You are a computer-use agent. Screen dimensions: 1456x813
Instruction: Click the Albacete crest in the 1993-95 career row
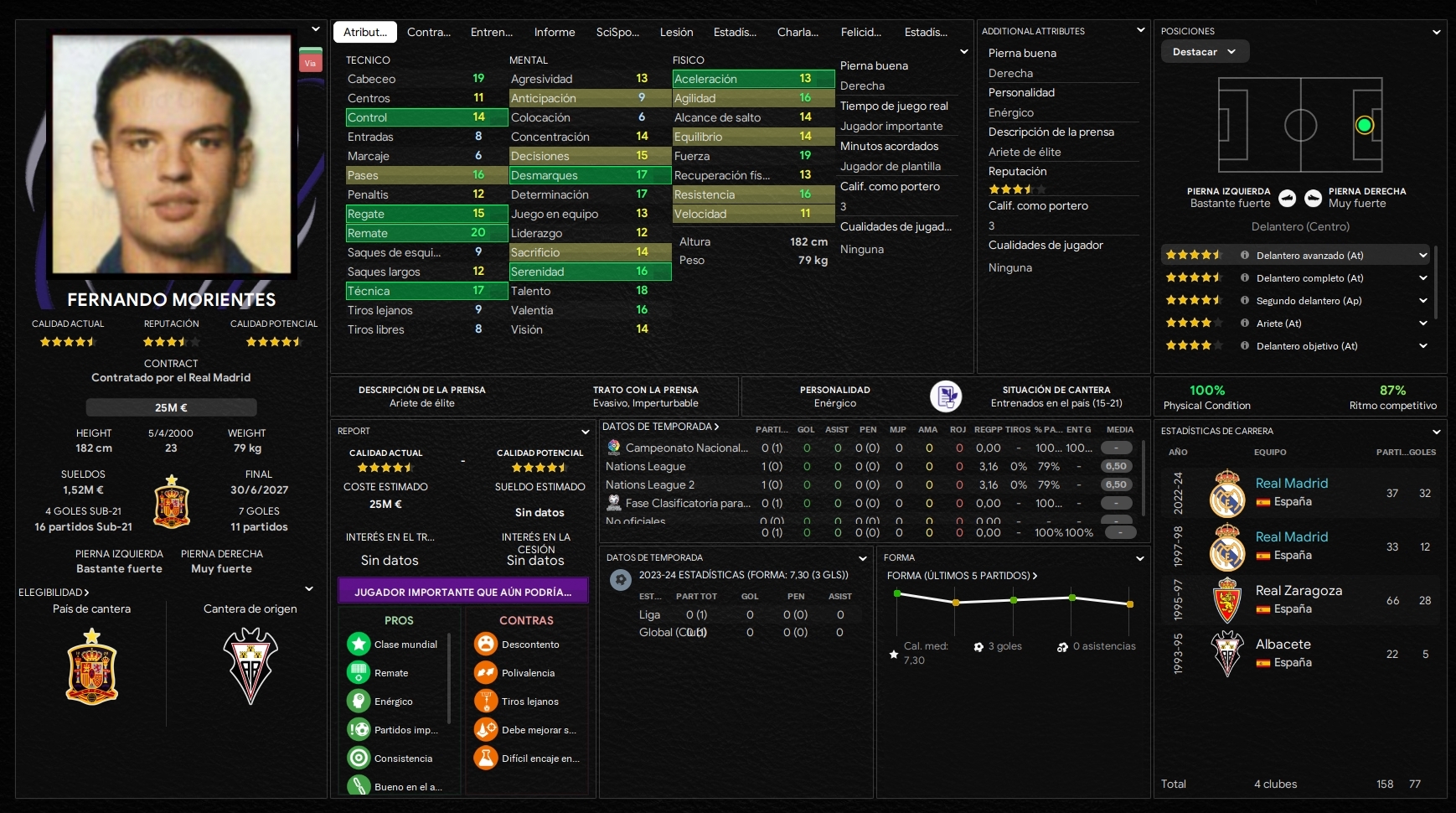point(1227,654)
